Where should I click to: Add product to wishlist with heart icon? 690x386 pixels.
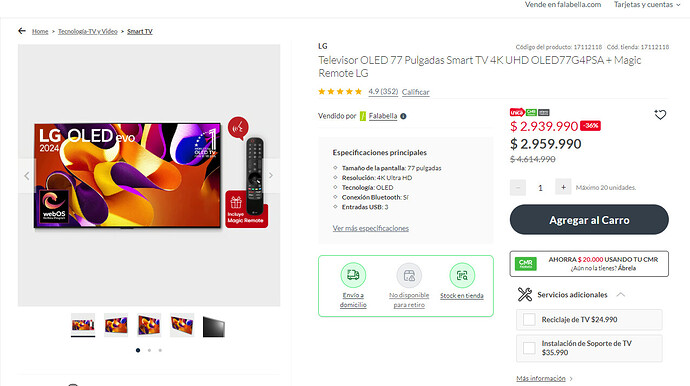pyautogui.click(x=660, y=115)
